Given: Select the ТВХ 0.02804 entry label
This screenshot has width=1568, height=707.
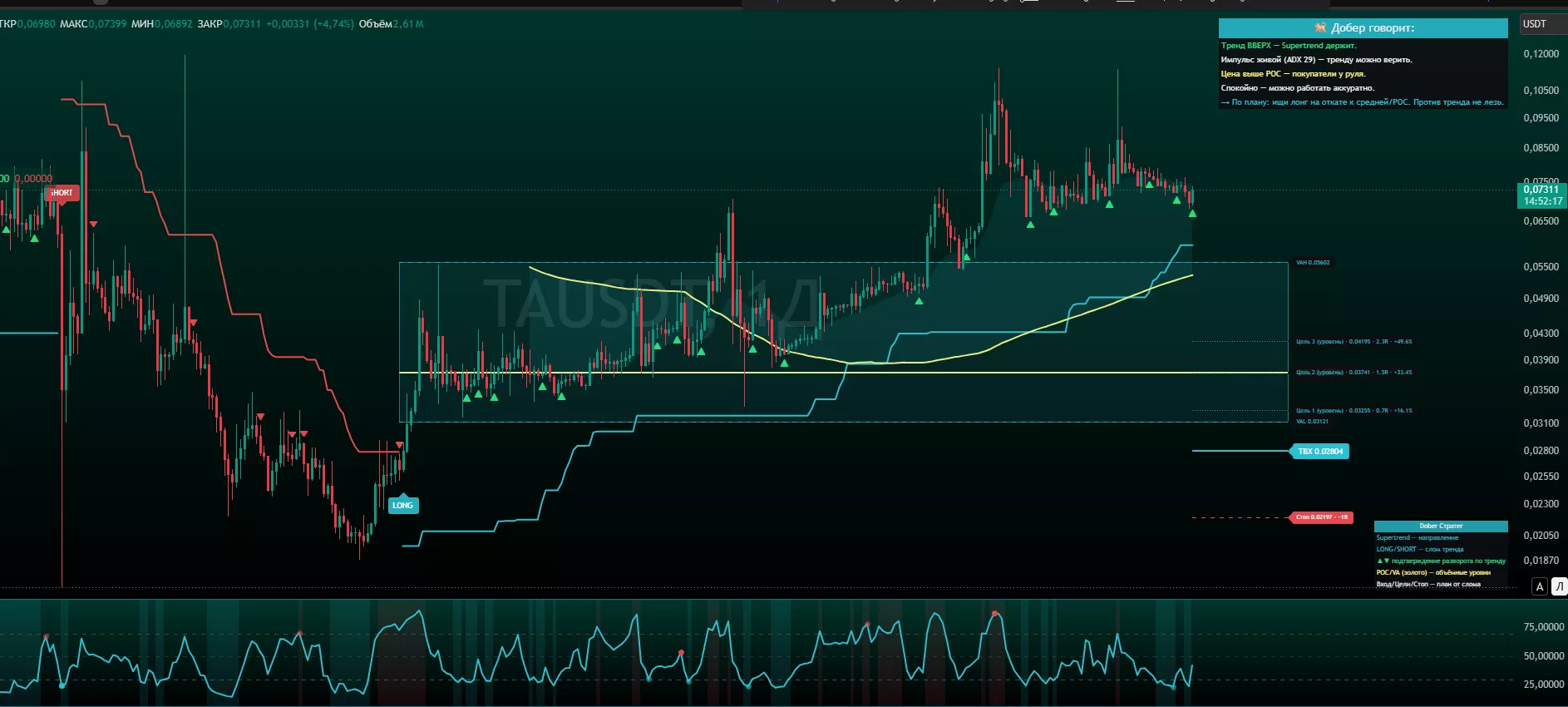Looking at the screenshot, I should point(1319,452).
